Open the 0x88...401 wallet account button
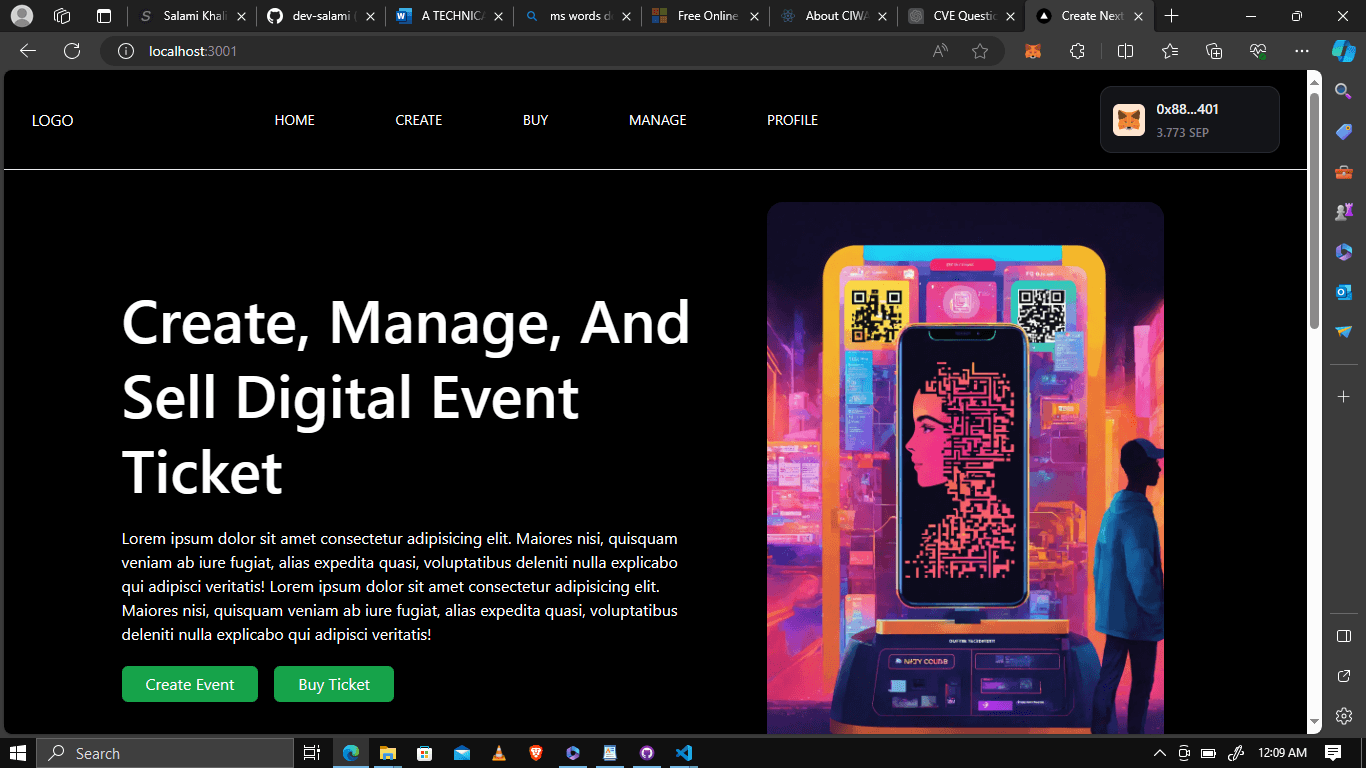Screen dimensions: 1366x768 1190,120
